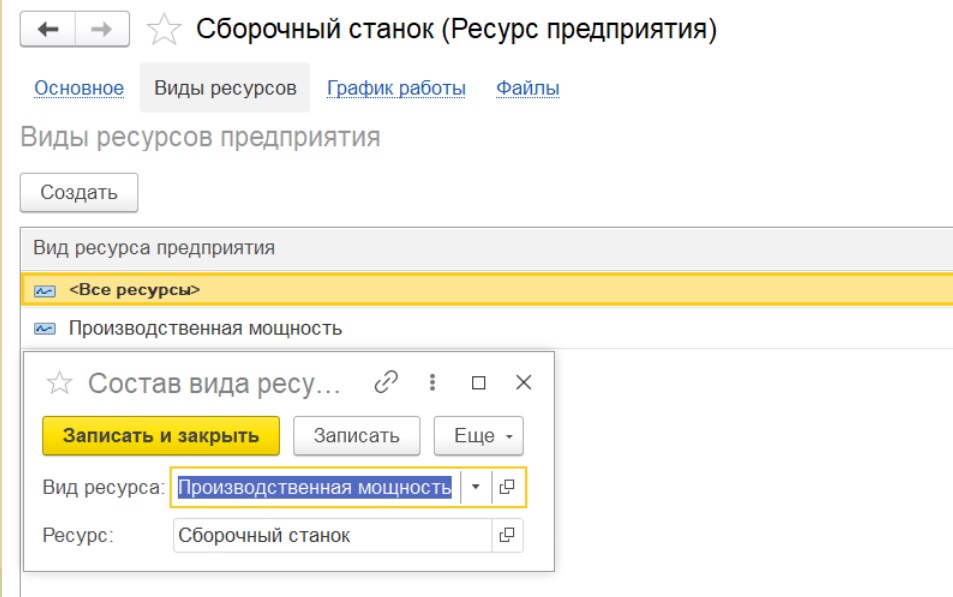This screenshot has height=597, width=953.
Task: Click the Записать button
Action: pos(357,436)
